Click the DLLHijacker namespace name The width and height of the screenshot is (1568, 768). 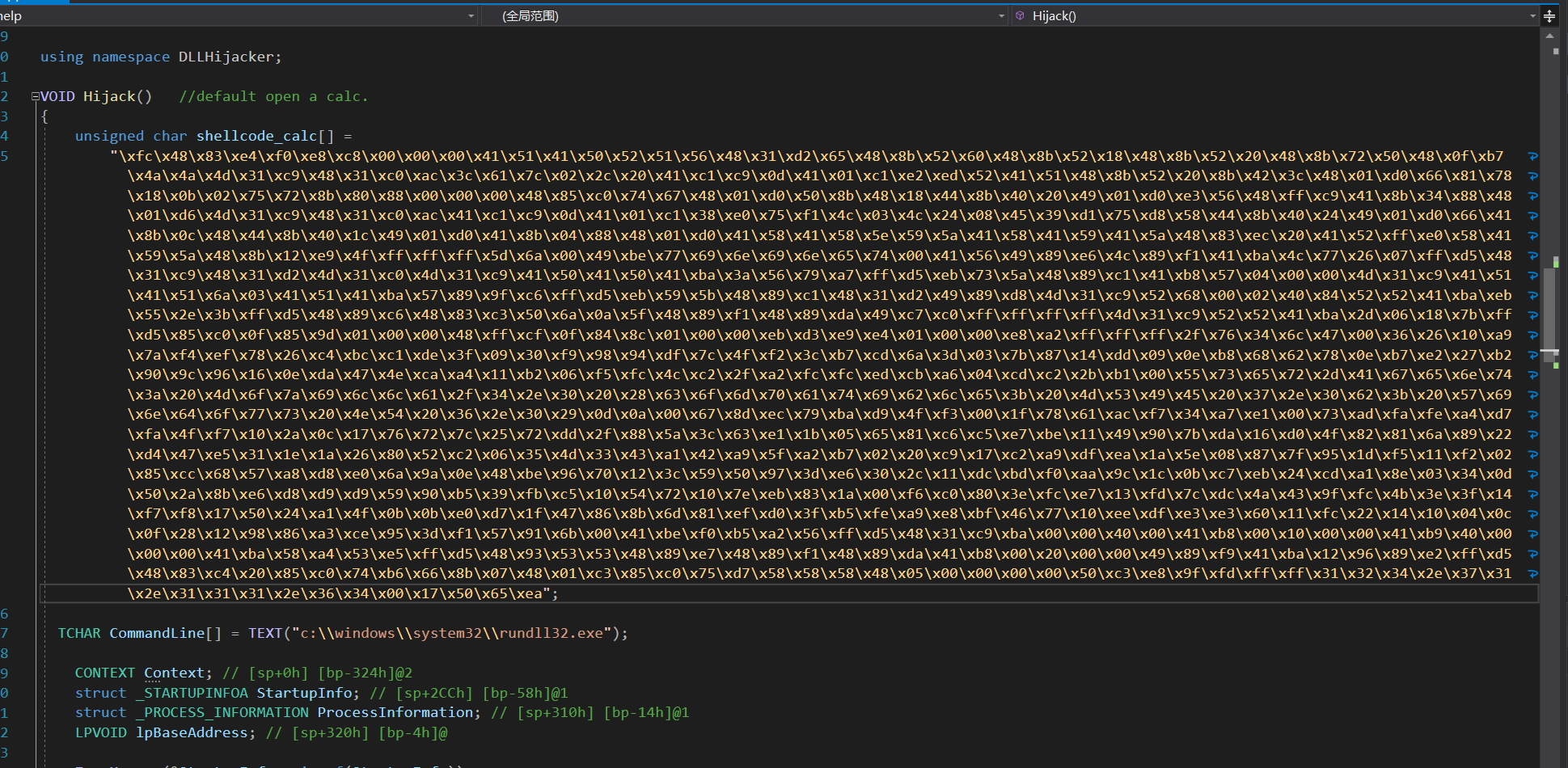pos(226,57)
